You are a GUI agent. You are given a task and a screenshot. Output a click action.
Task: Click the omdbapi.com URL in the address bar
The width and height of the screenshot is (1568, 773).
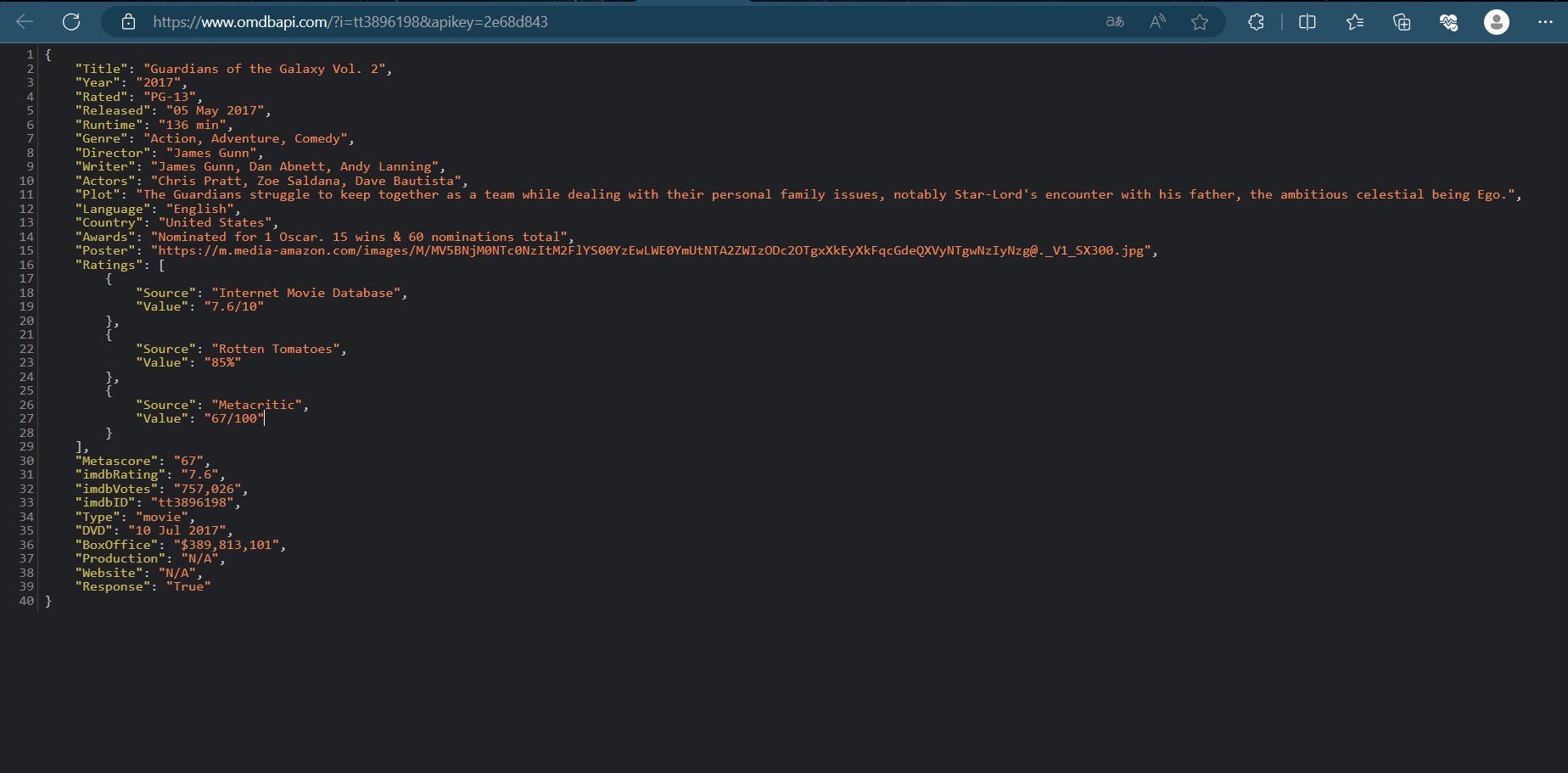pyautogui.click(x=350, y=22)
